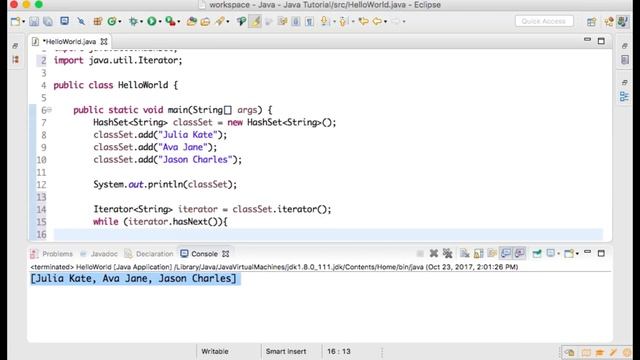The height and width of the screenshot is (360, 640).
Task: Click Remove All Terminated Launches icon
Action: 448,253
